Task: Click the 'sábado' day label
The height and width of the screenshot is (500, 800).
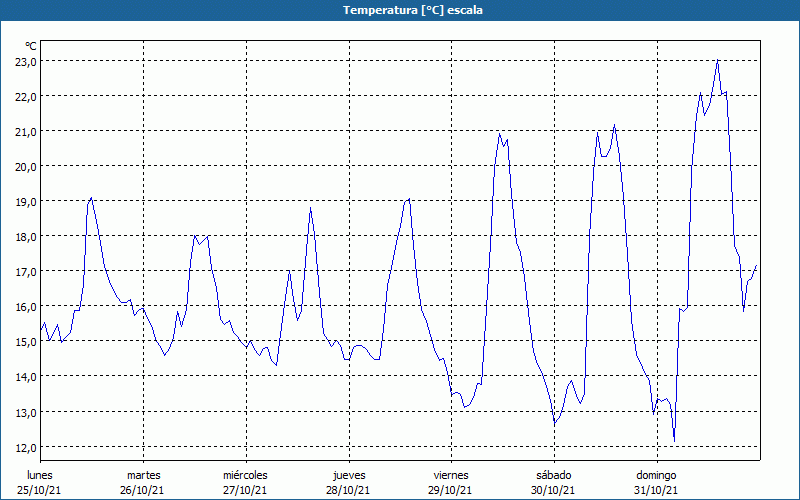Action: coord(554,475)
